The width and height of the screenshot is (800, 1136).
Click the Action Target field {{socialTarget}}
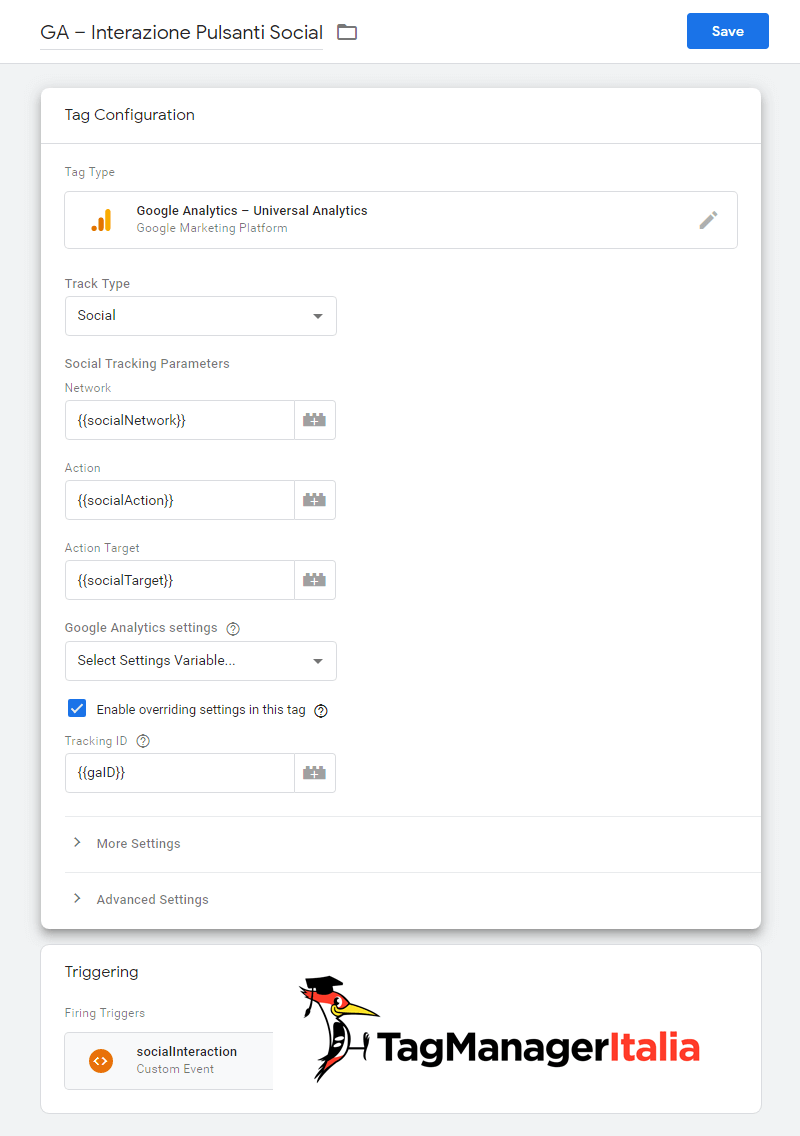(x=180, y=580)
